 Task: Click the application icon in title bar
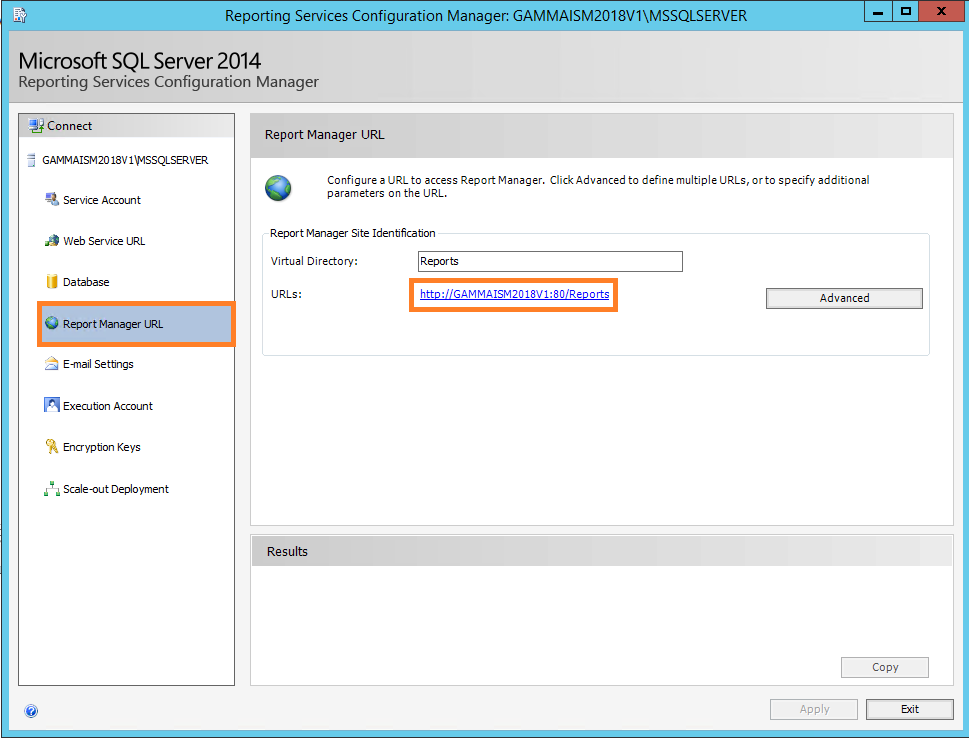(18, 11)
